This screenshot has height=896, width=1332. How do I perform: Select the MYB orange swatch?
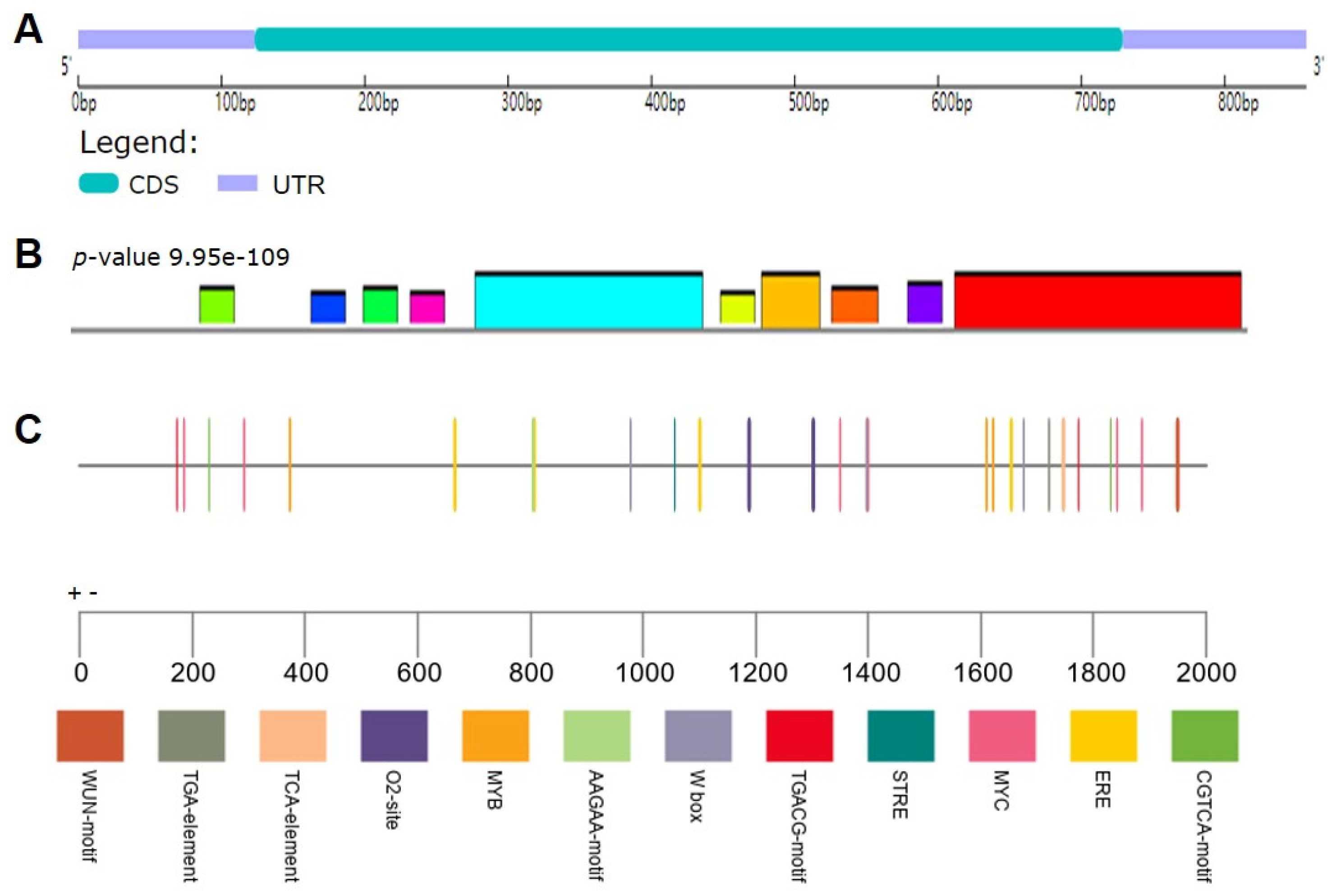click(x=496, y=735)
